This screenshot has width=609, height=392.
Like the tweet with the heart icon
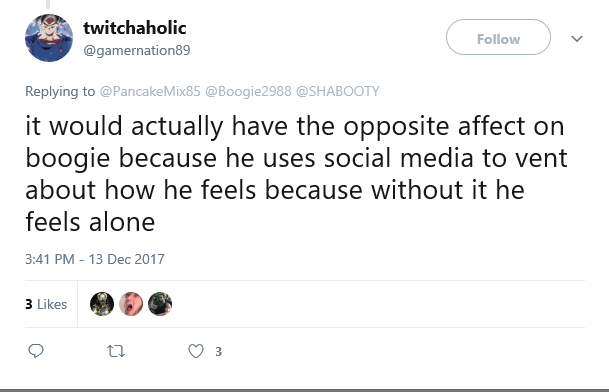click(196, 351)
